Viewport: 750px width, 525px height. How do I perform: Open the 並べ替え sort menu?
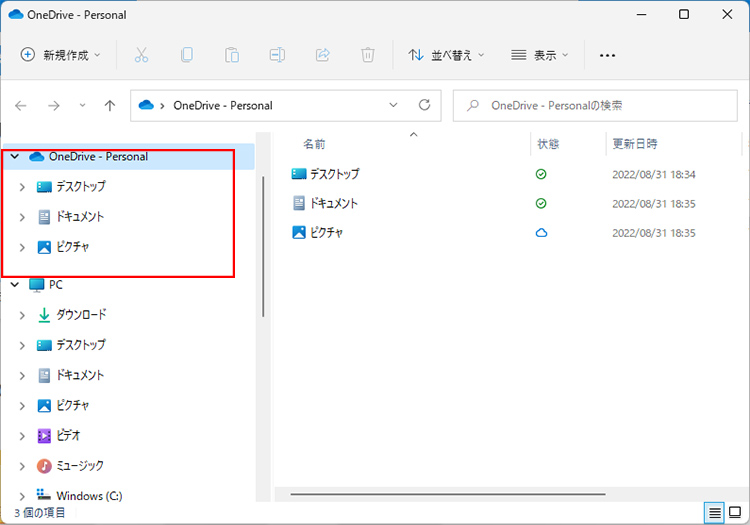click(446, 55)
